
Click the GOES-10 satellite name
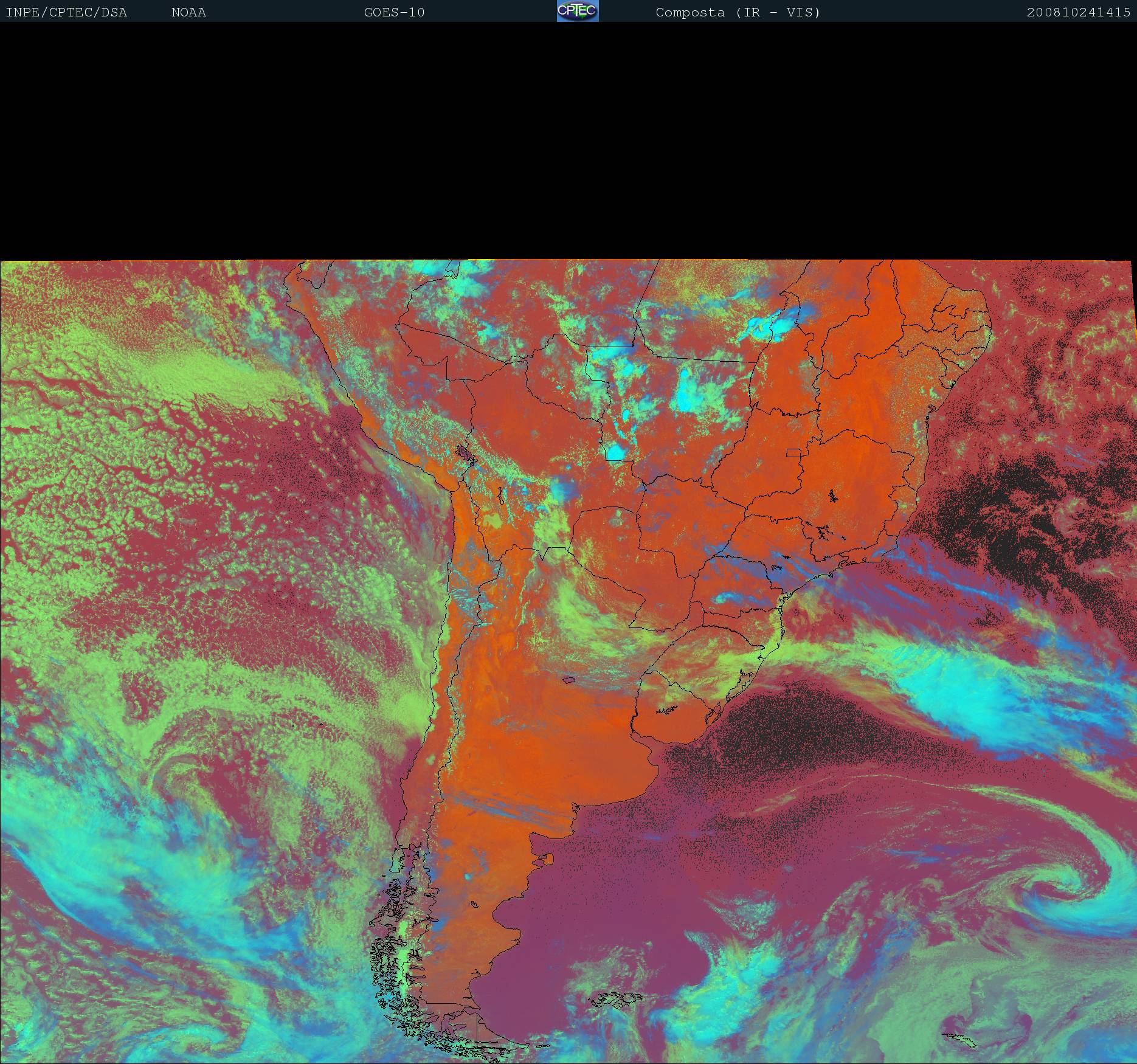[394, 12]
